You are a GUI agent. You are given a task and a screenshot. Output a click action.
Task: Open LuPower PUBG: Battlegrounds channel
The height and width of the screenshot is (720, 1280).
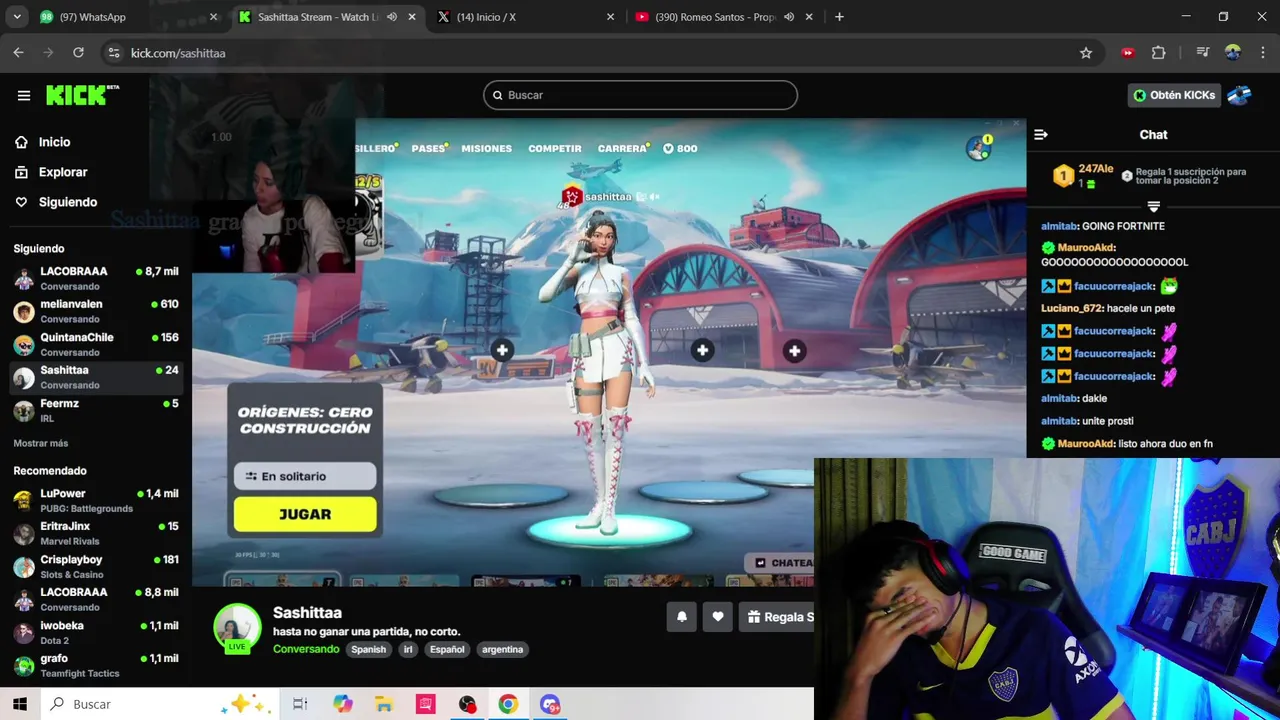click(x=96, y=500)
